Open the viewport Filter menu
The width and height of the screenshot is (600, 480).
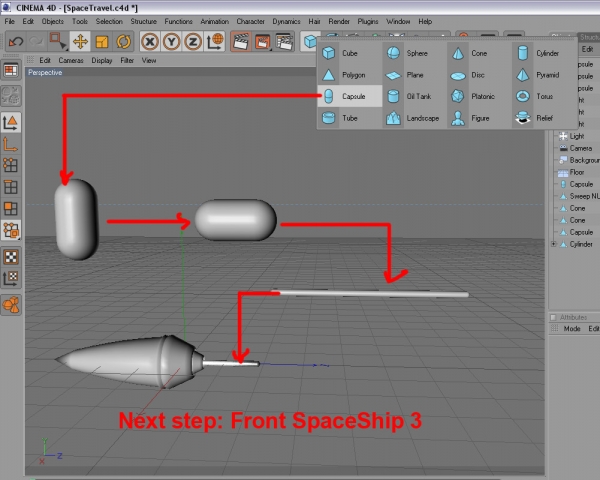pyautogui.click(x=127, y=60)
